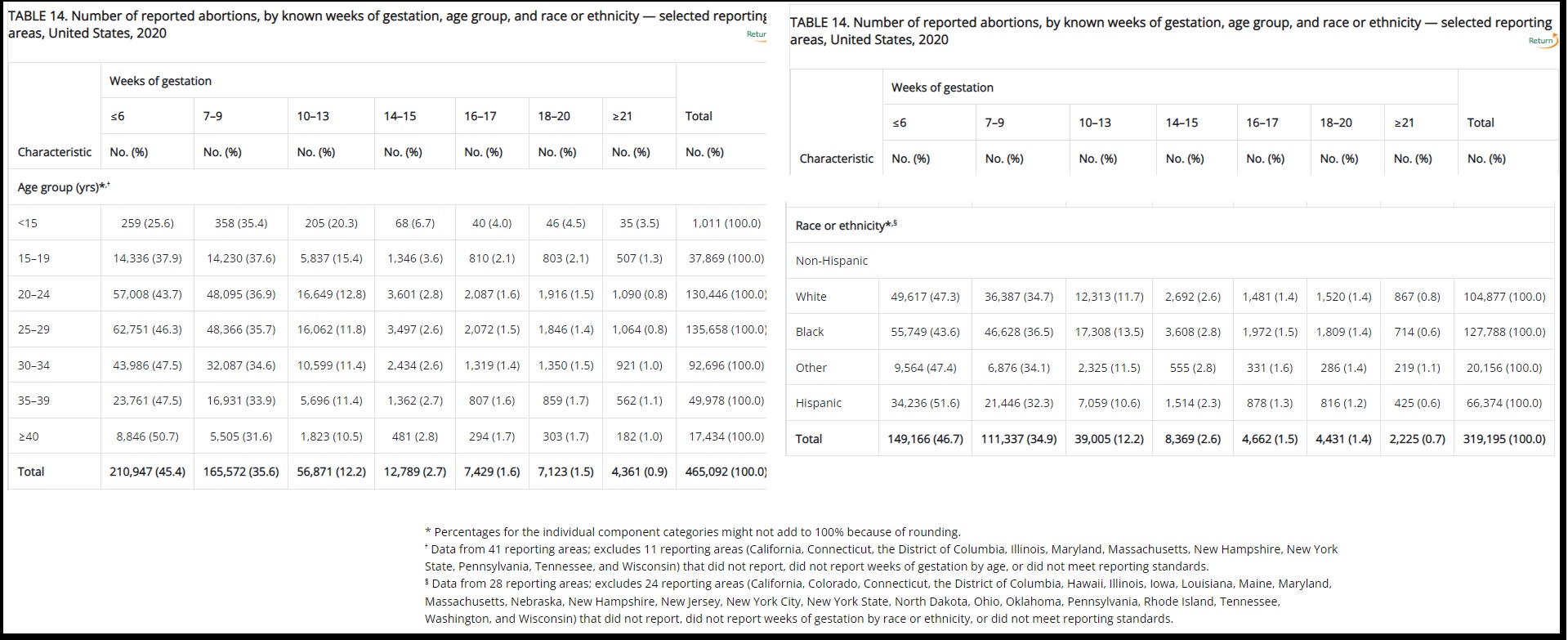Click the "Black" row label

pos(809,332)
